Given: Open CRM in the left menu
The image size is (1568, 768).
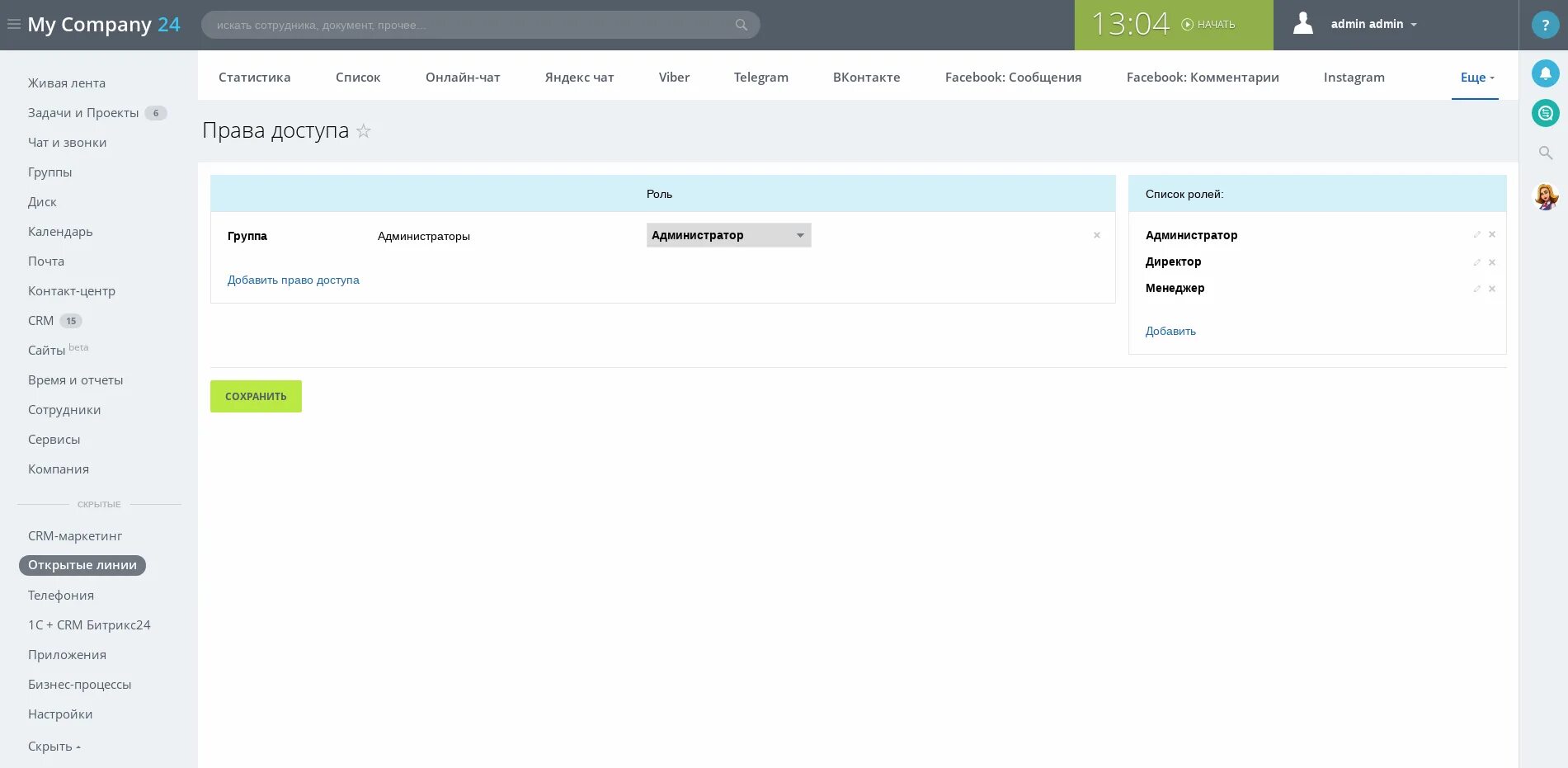Looking at the screenshot, I should click(x=40, y=321).
